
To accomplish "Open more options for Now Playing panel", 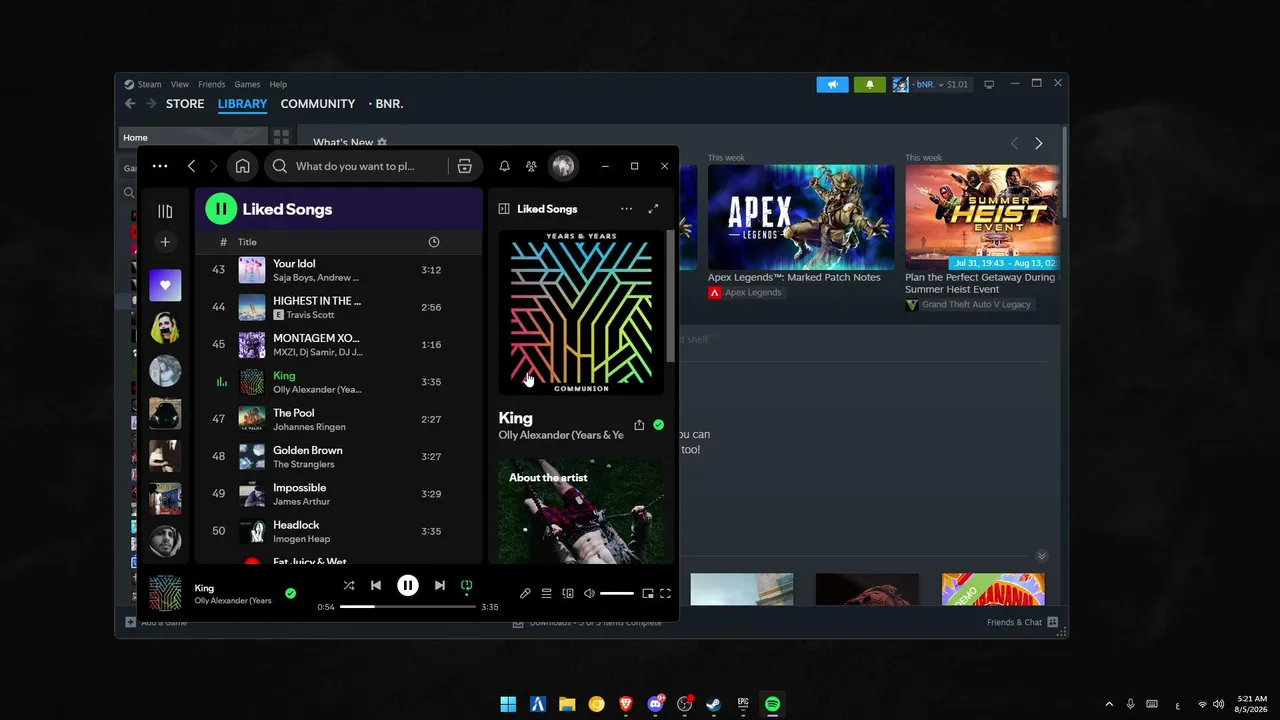I will click(x=626, y=209).
